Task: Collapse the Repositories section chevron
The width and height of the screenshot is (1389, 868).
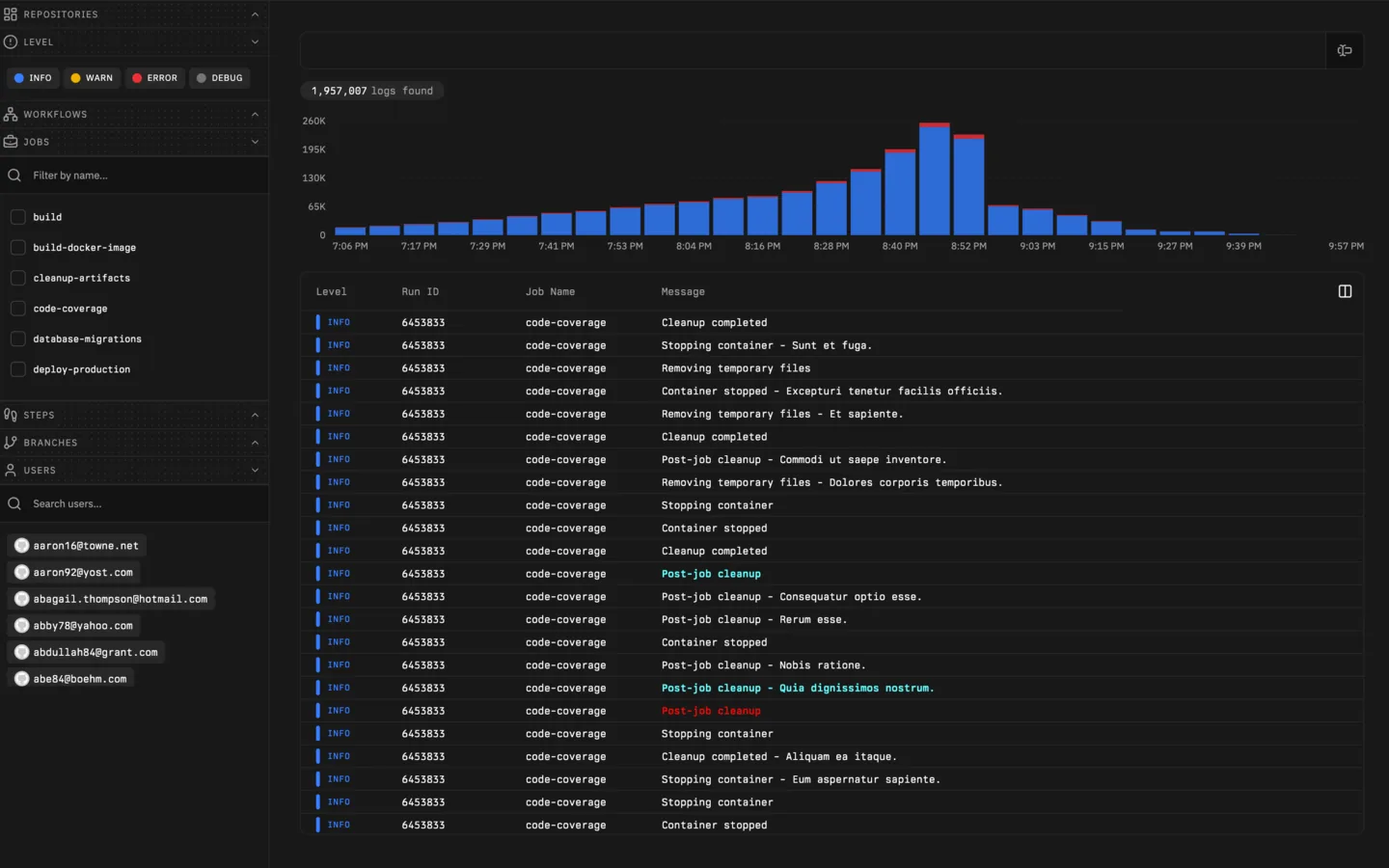Action: point(255,14)
